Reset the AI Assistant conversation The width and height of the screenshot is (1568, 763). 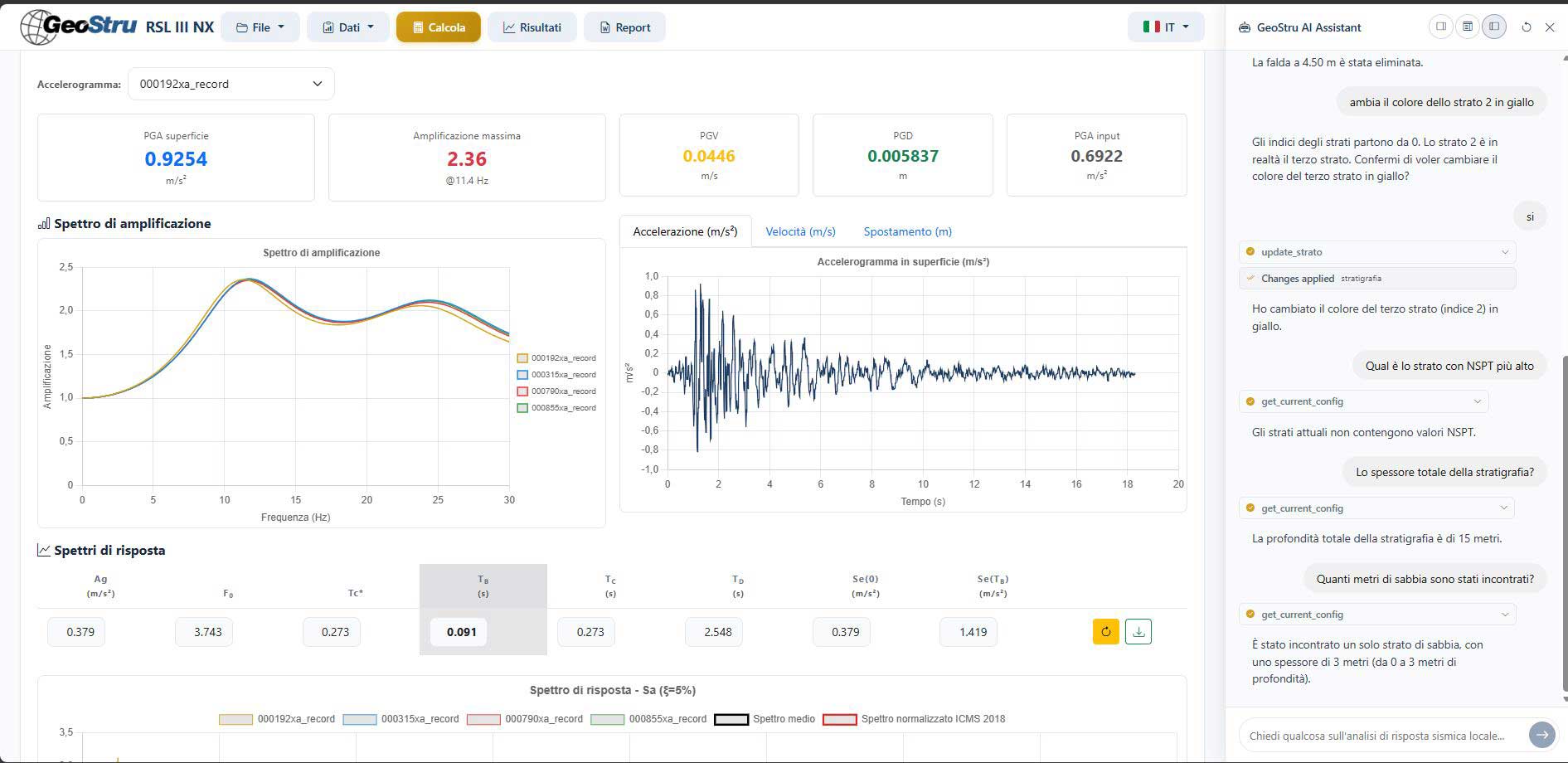(x=1526, y=27)
